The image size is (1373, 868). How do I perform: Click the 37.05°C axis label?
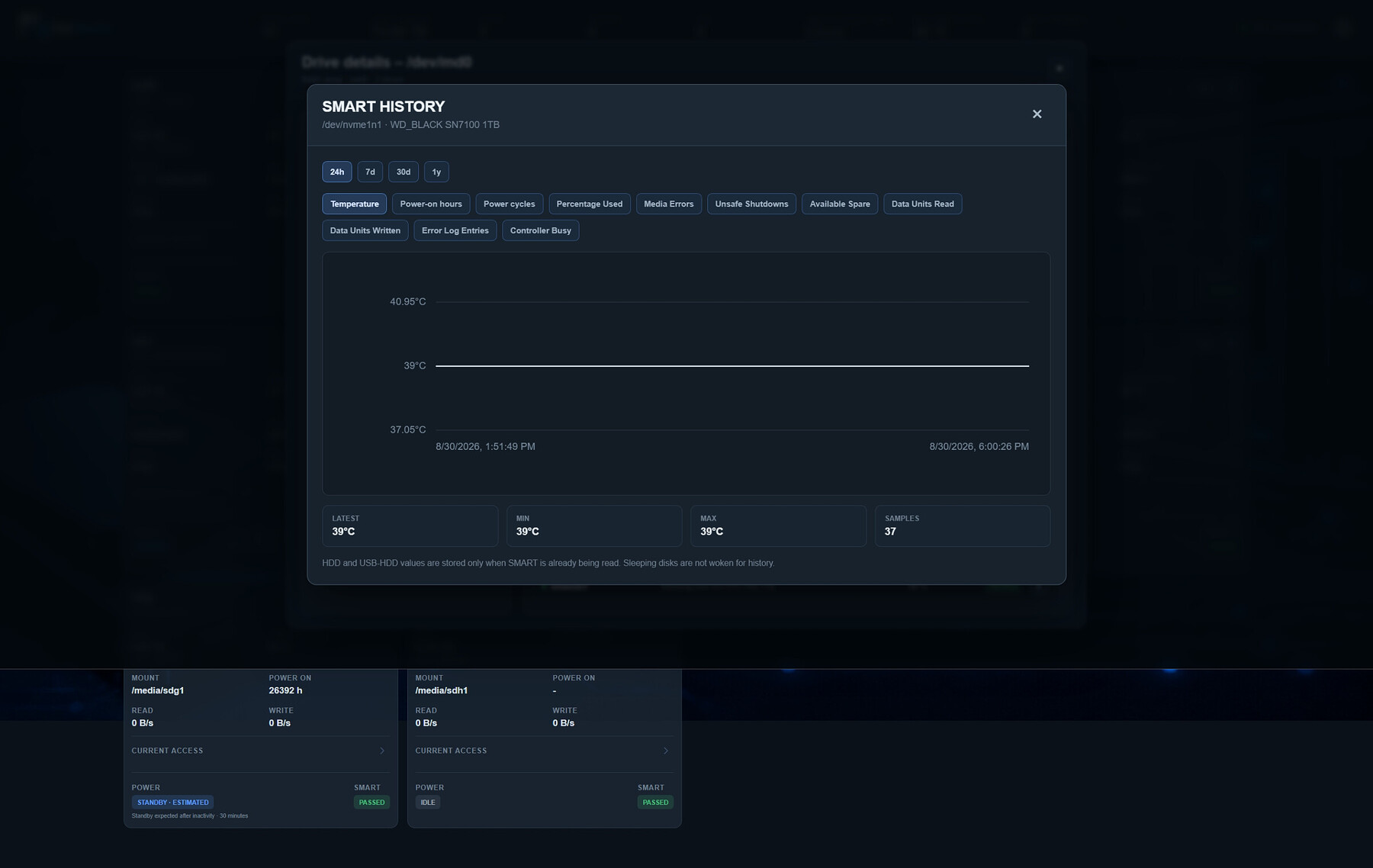coord(408,430)
